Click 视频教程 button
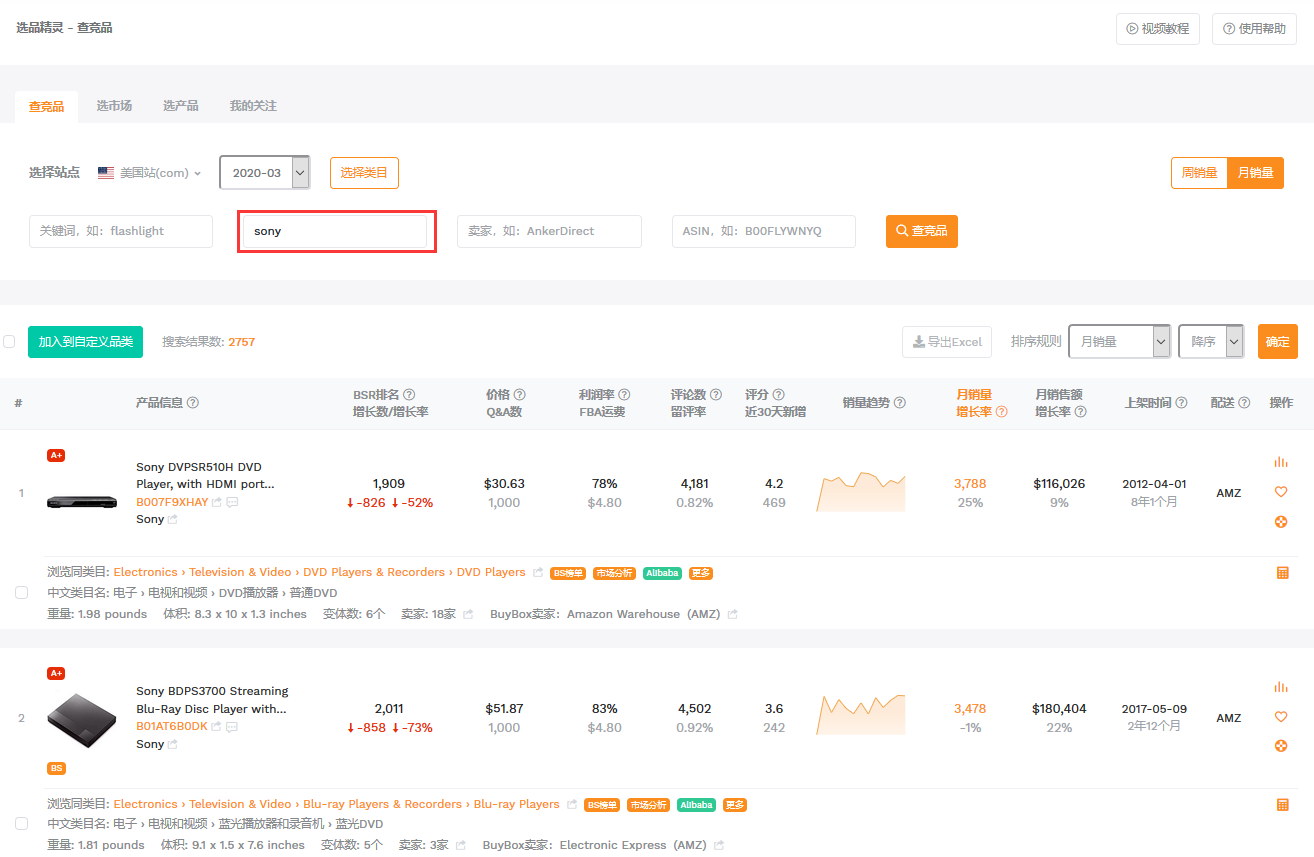This screenshot has height=857, width=1314. [x=1157, y=29]
